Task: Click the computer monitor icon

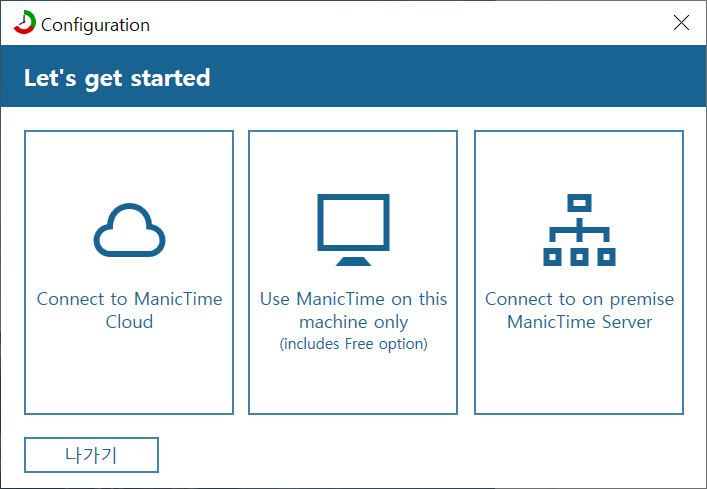Action: click(x=353, y=230)
